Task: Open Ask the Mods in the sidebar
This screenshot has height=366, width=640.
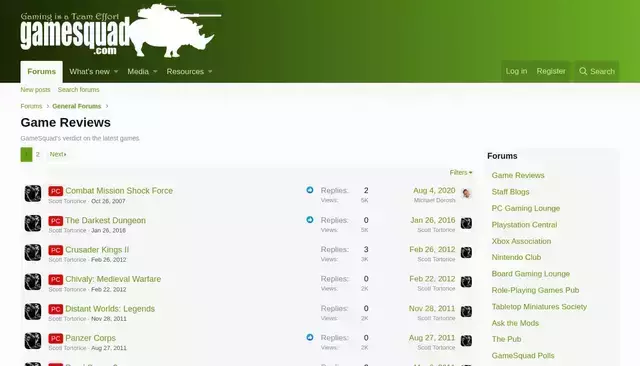Action: (x=515, y=323)
